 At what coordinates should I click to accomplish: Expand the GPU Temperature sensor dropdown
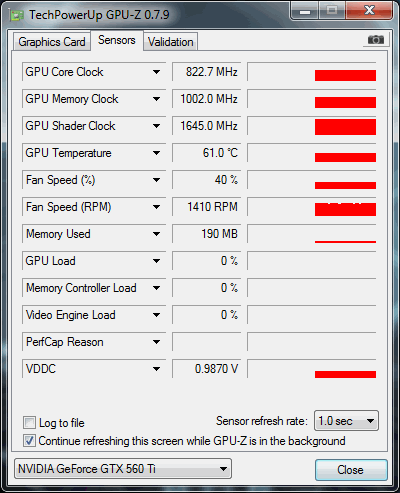pos(156,153)
